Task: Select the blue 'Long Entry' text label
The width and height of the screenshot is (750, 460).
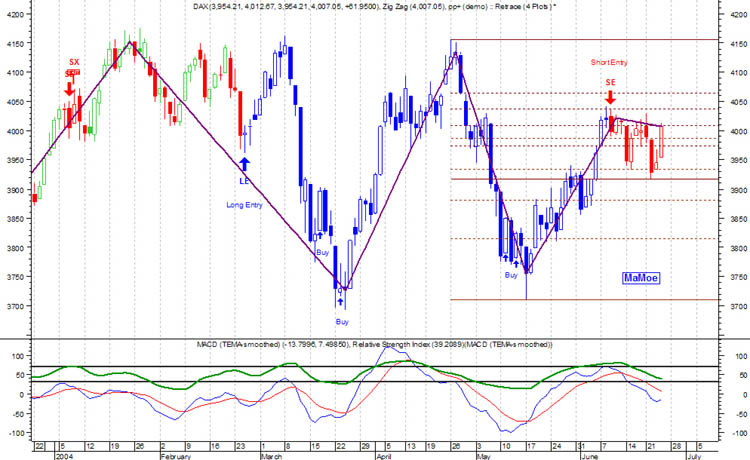Action: pyautogui.click(x=244, y=205)
